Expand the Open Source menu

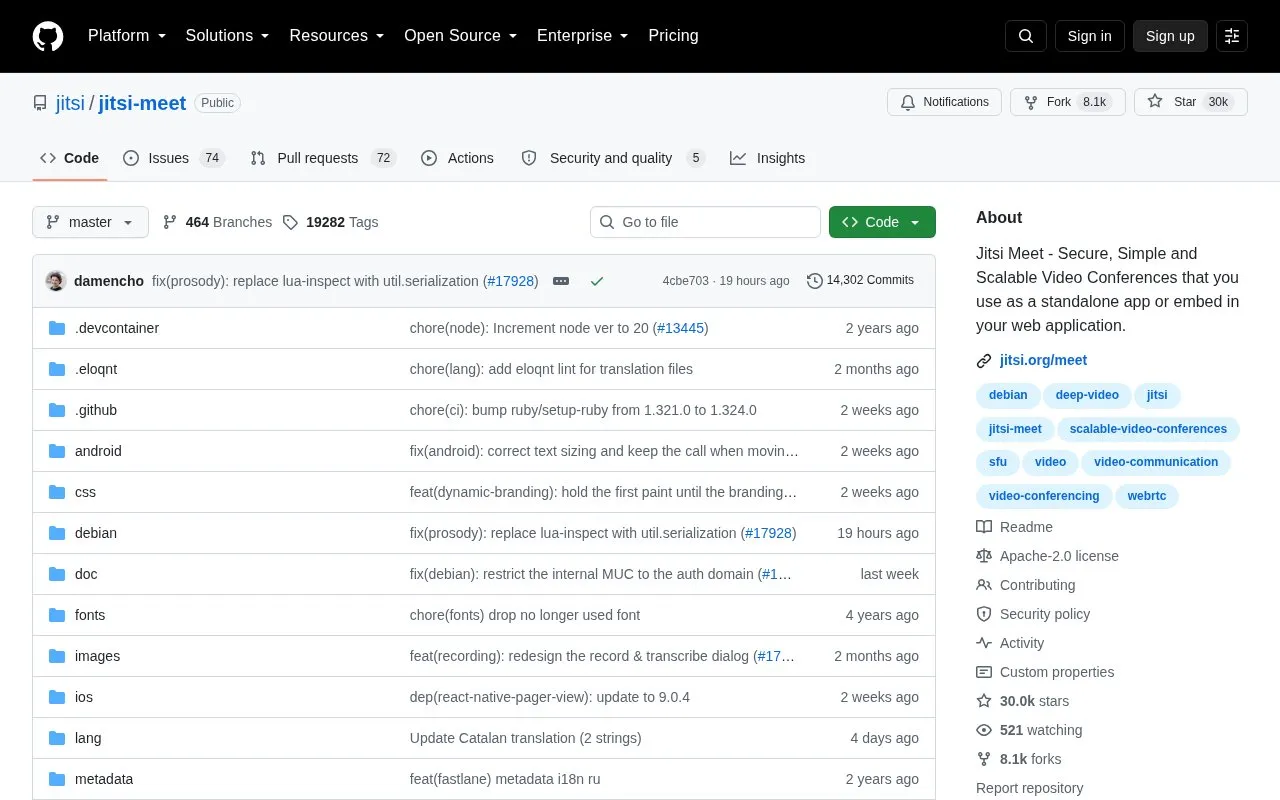[x=460, y=36]
